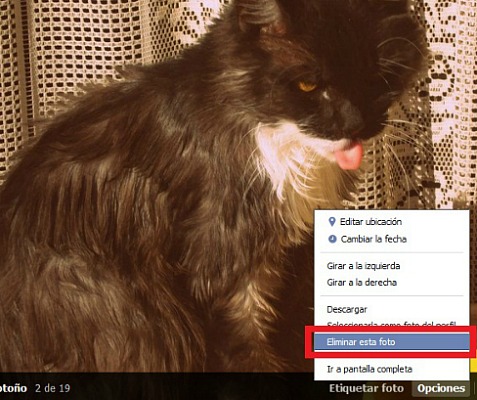The image size is (477, 400).
Task: Click the '2 de 19' photo counter
Action: coord(53,388)
